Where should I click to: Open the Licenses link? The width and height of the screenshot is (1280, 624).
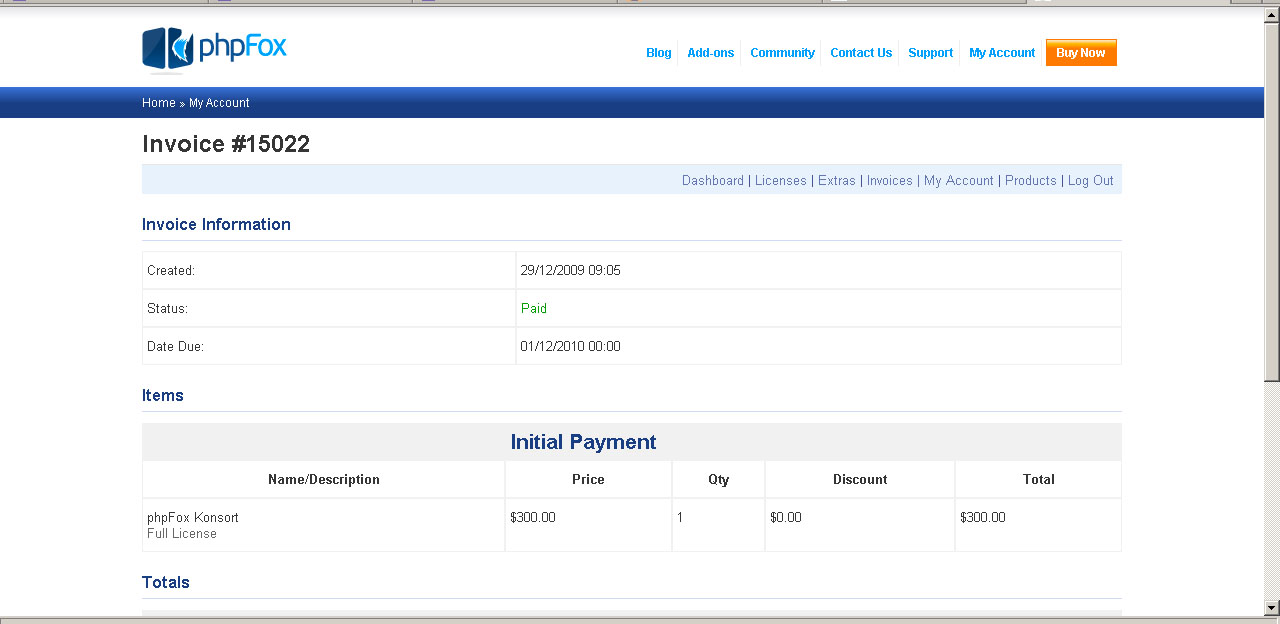781,181
